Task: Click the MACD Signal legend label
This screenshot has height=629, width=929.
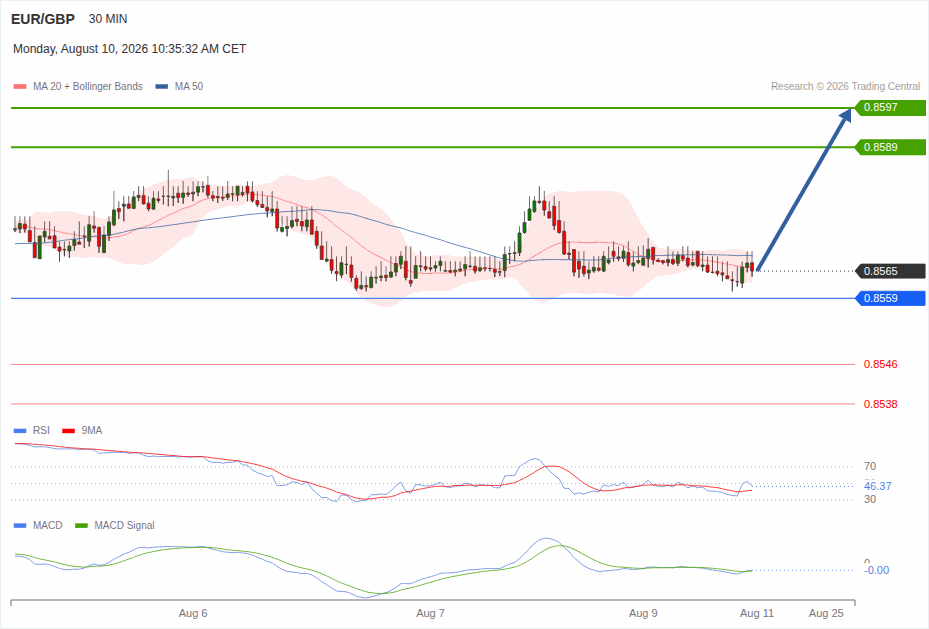Action: click(x=124, y=525)
